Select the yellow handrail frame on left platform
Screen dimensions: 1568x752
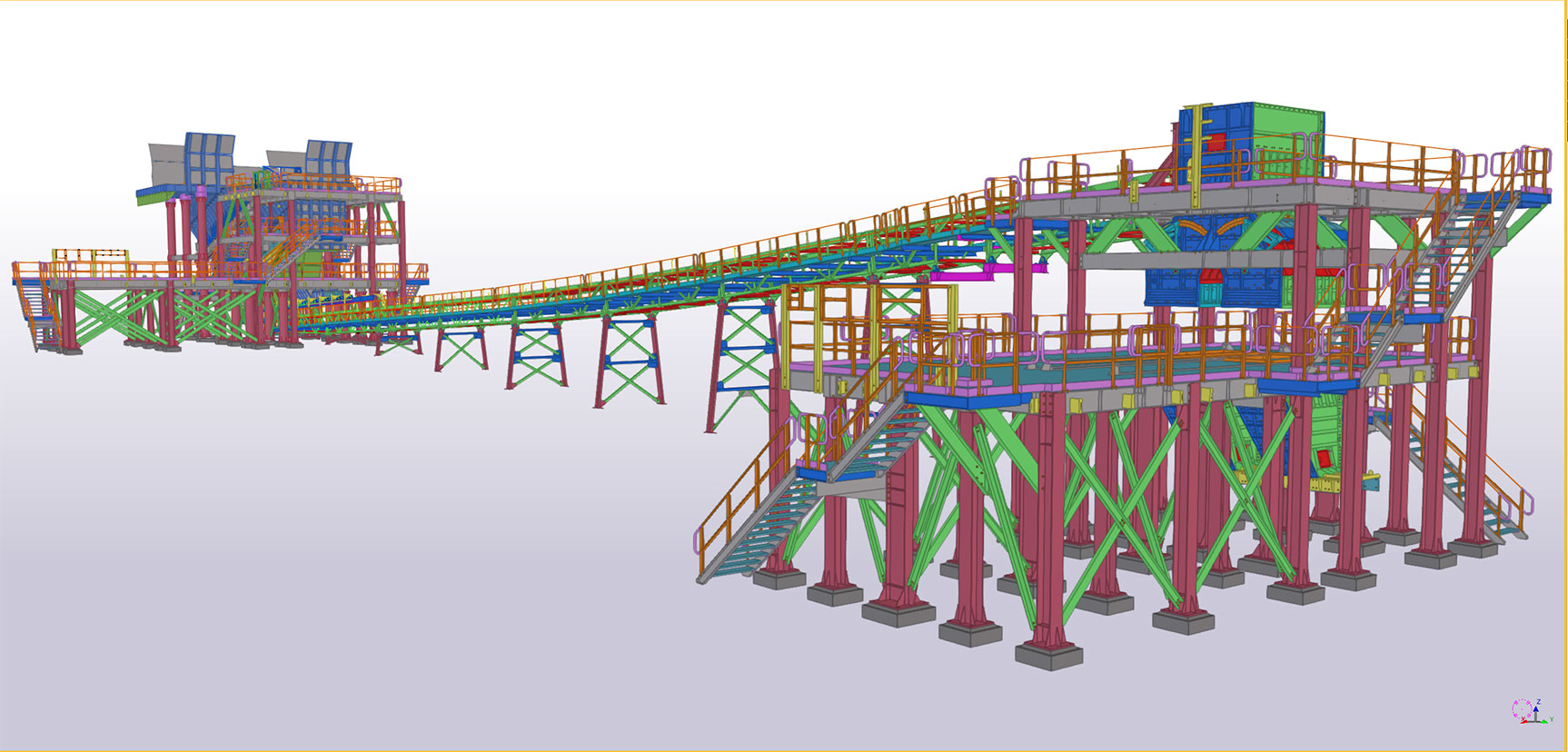(89, 255)
